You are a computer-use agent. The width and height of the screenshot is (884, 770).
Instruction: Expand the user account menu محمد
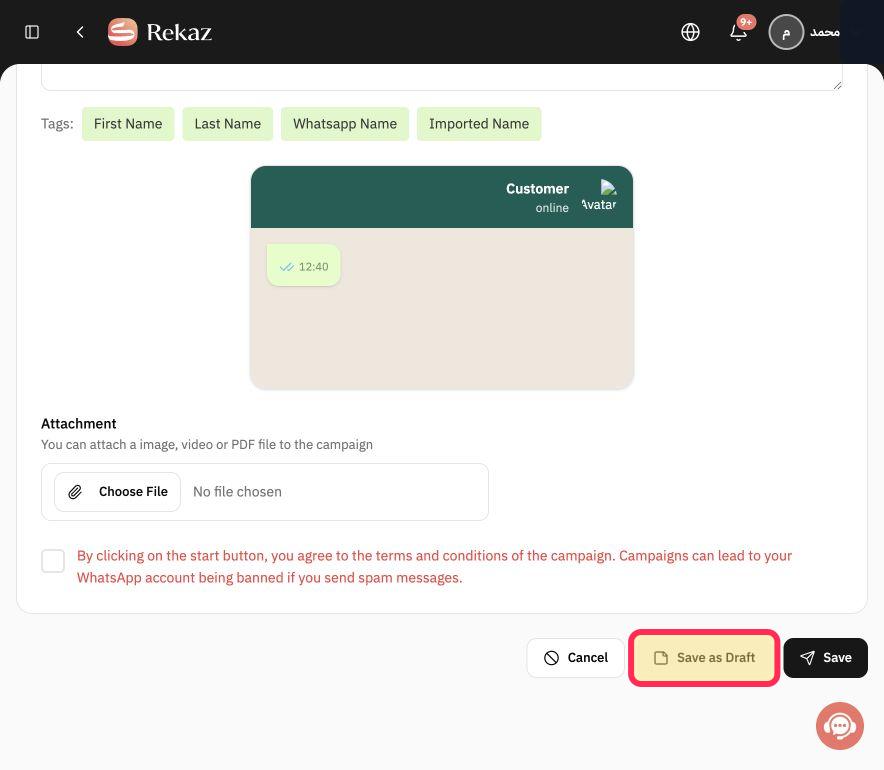point(825,33)
